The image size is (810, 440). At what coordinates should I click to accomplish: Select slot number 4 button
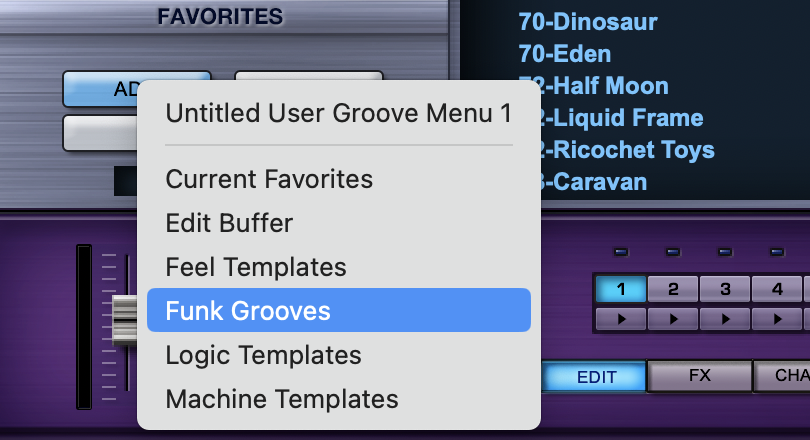pyautogui.click(x=777, y=290)
